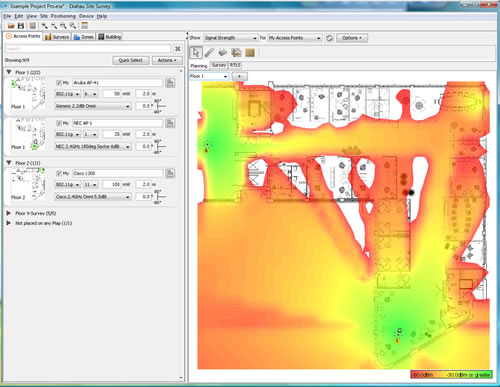Image resolution: width=500 pixels, height=387 pixels.
Task: Clear the search with the X icon
Action: pyautogui.click(x=178, y=49)
